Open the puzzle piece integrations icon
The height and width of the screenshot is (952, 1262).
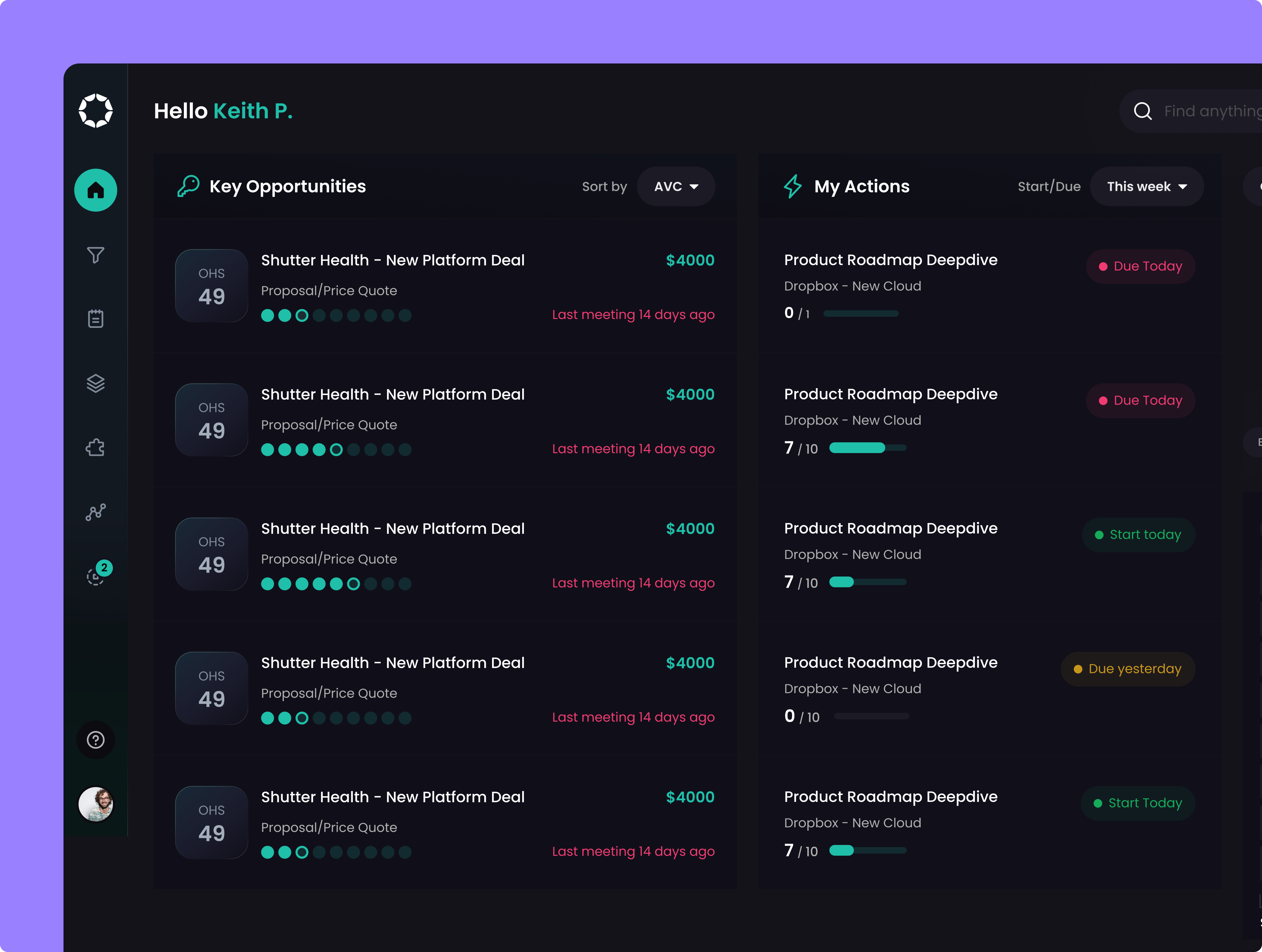click(95, 448)
